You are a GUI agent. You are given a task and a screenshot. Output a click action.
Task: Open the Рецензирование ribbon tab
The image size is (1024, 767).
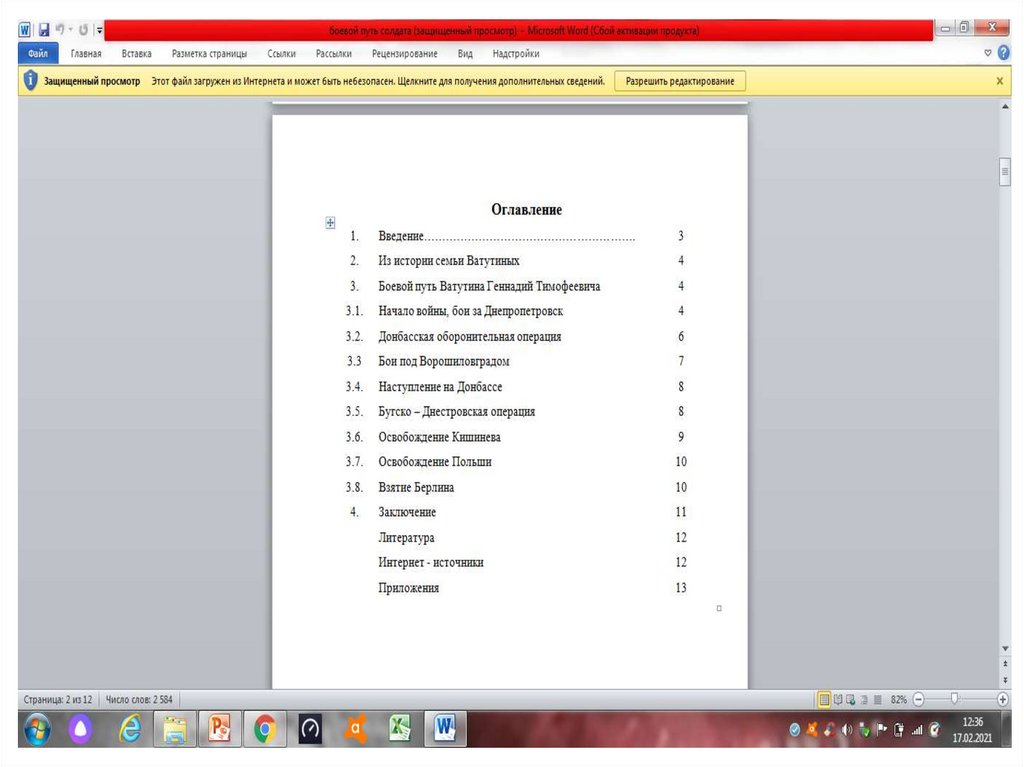point(404,54)
